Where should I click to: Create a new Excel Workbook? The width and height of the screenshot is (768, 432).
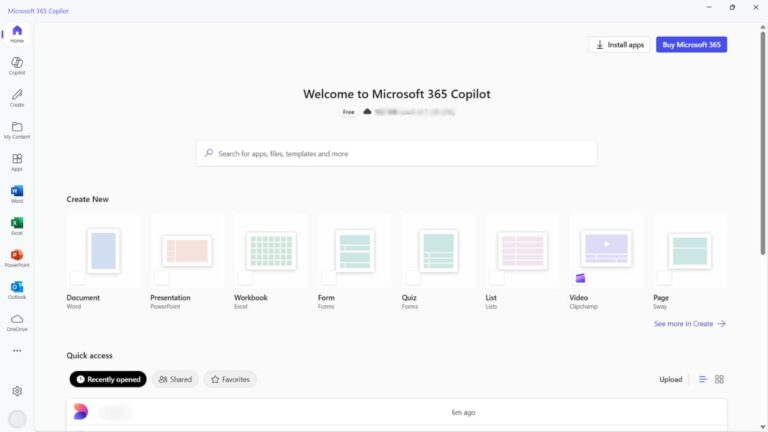click(x=271, y=262)
